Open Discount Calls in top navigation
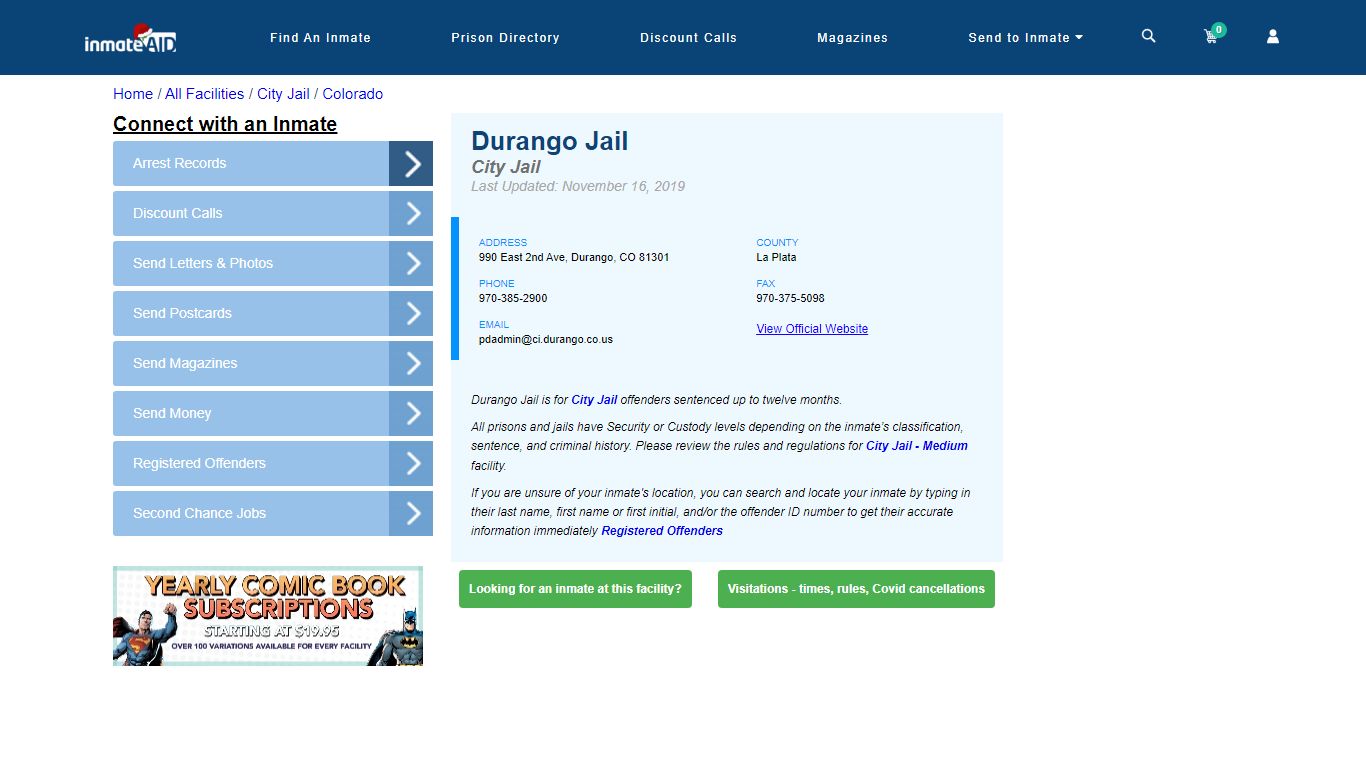The width and height of the screenshot is (1366, 768). (688, 38)
